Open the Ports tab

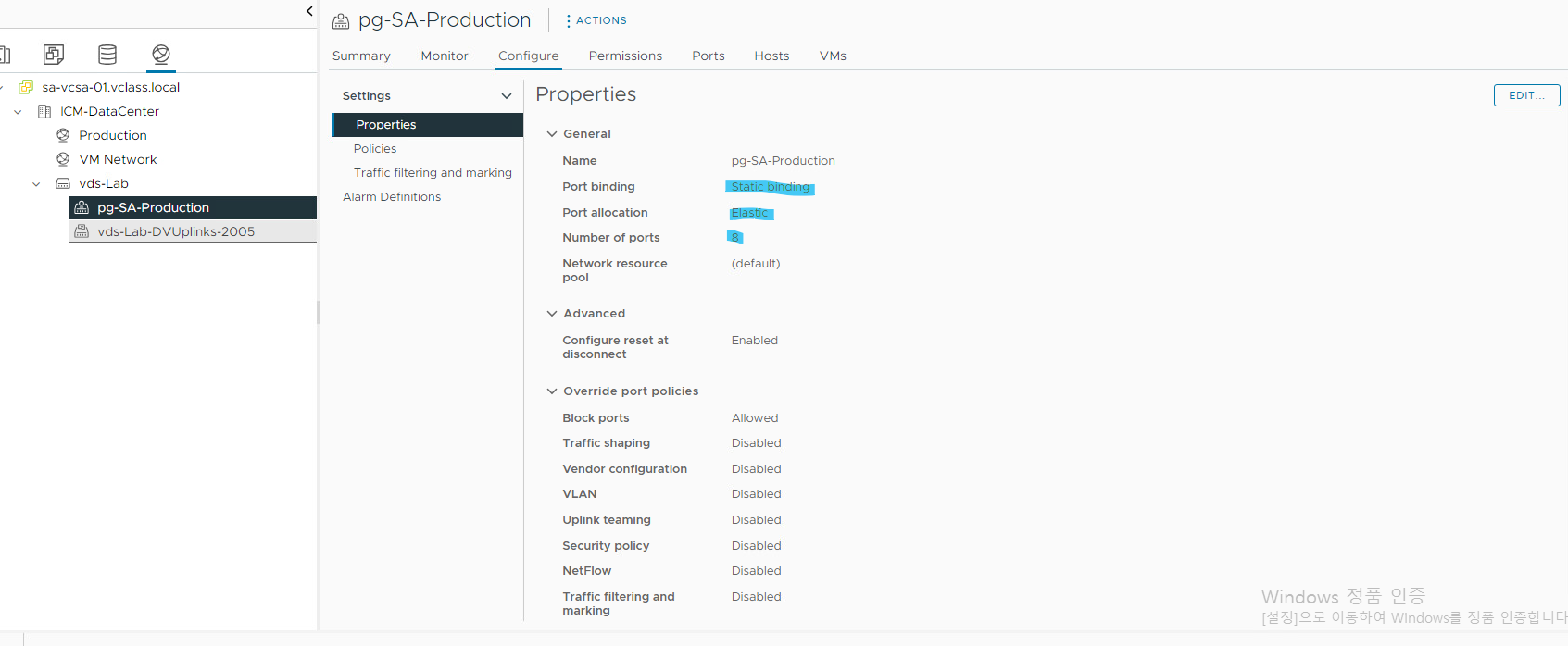(709, 56)
